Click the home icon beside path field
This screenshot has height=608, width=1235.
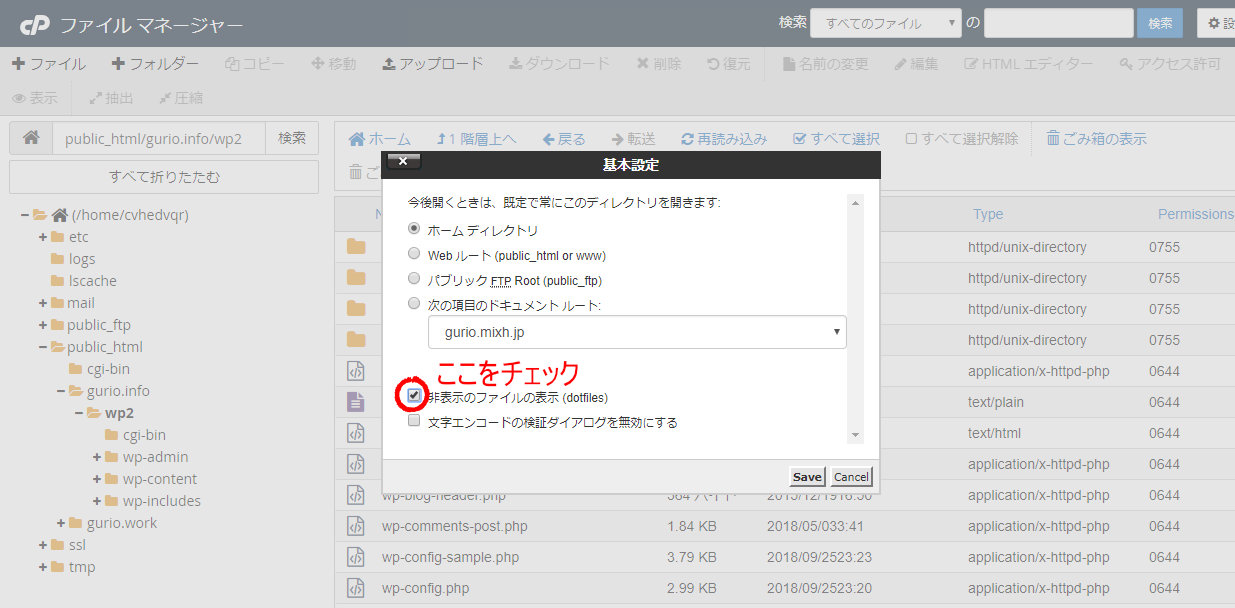[31, 138]
